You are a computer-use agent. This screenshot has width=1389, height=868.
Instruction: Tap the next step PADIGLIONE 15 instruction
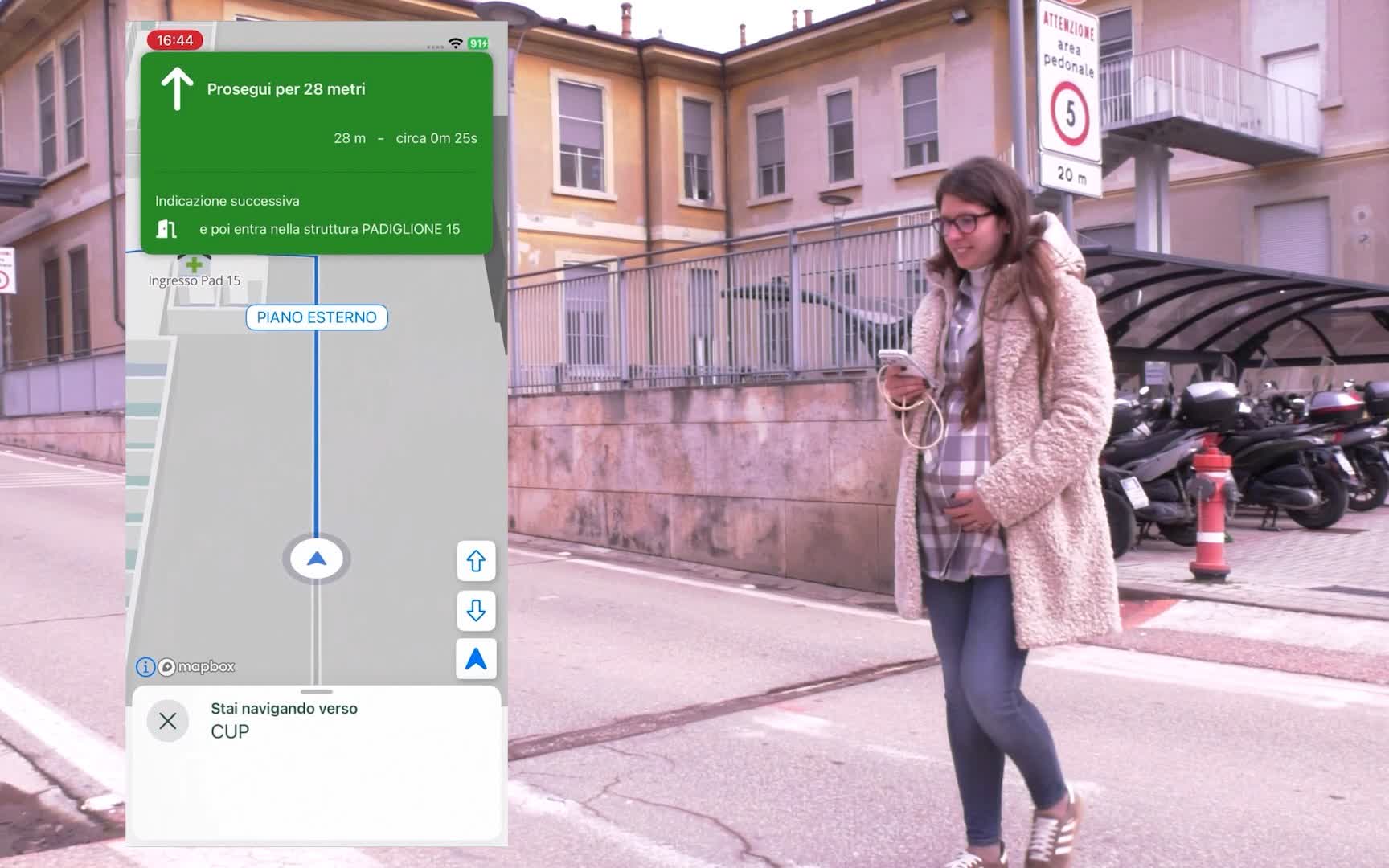330,229
